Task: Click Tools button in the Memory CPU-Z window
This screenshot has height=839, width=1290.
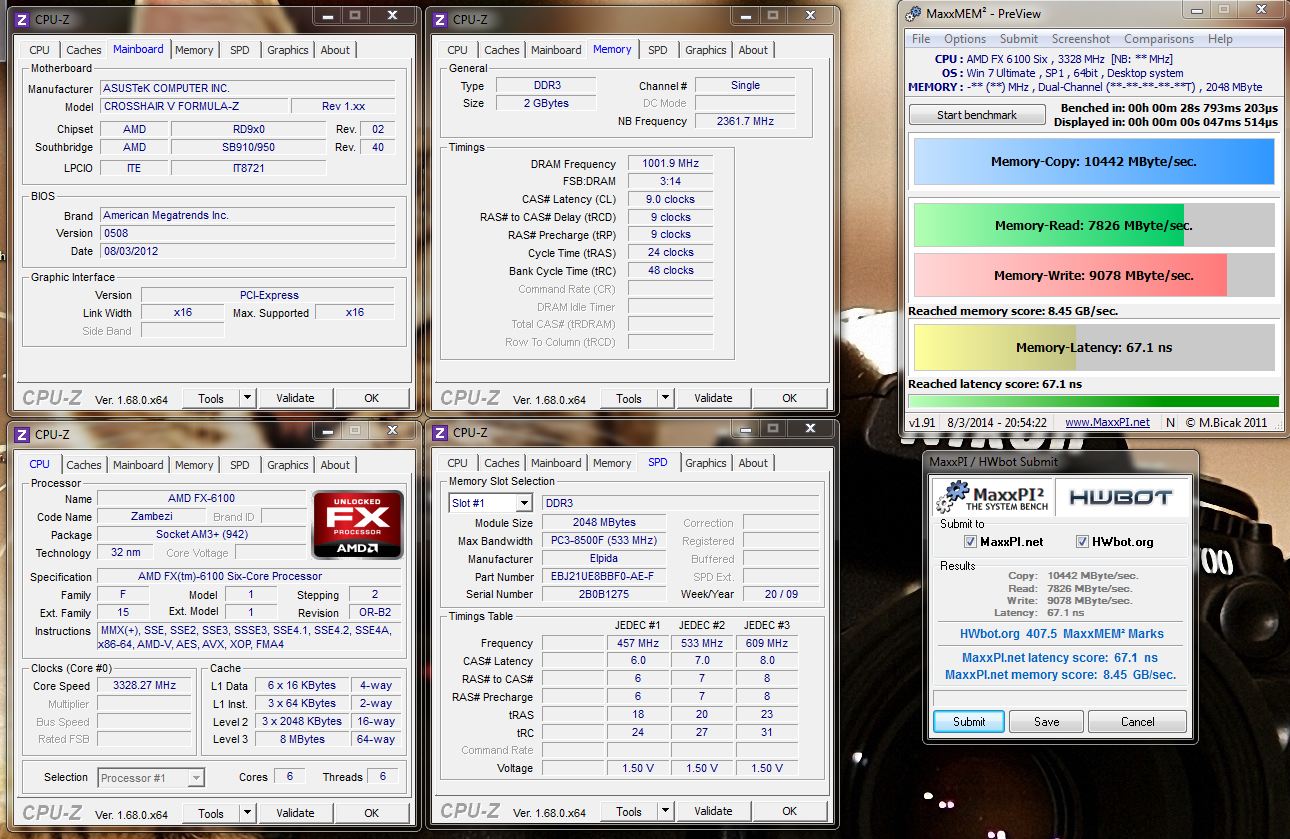Action: (x=629, y=398)
